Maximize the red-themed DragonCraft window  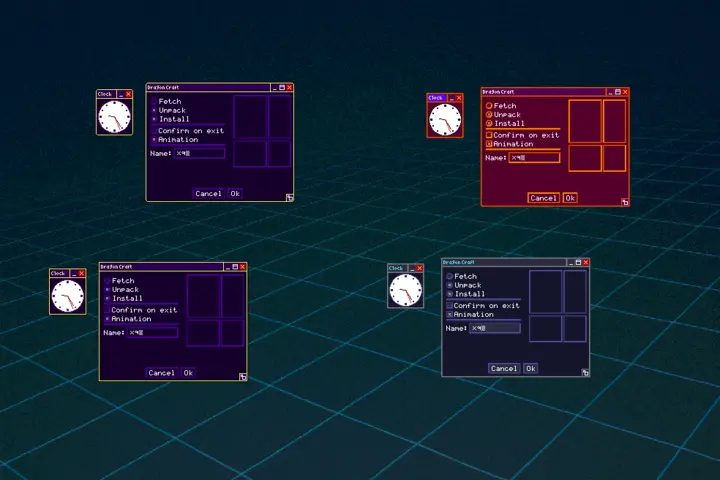coord(616,91)
